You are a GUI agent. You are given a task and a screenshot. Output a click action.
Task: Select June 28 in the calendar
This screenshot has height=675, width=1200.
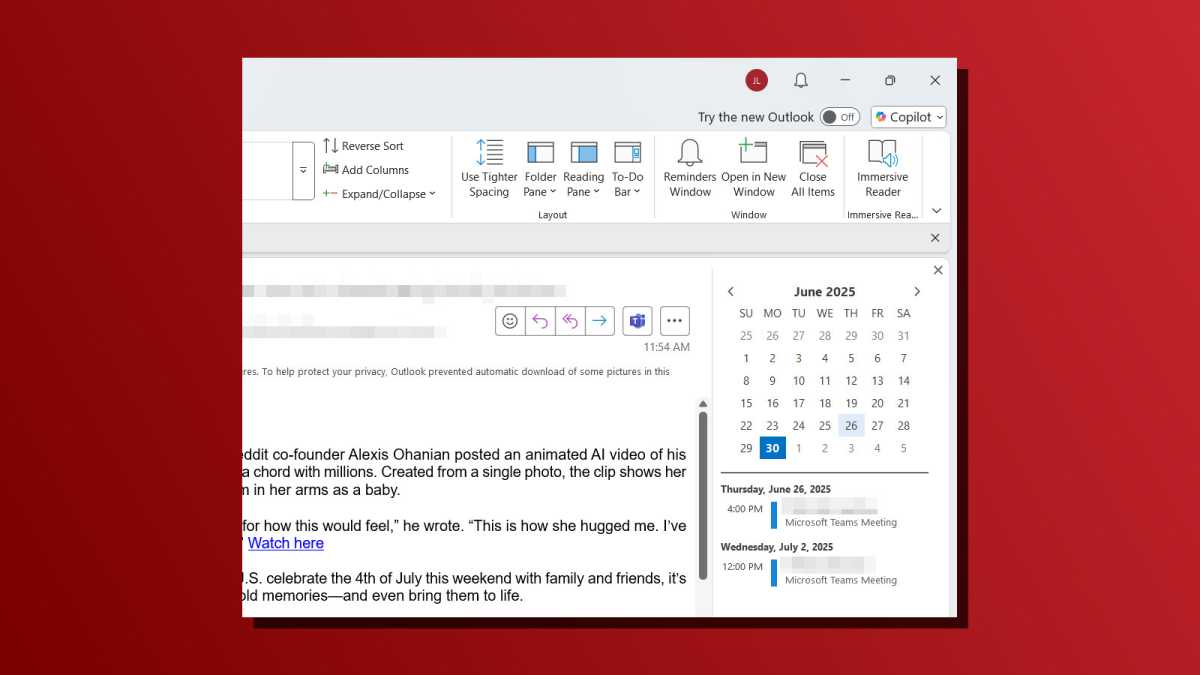click(x=904, y=426)
